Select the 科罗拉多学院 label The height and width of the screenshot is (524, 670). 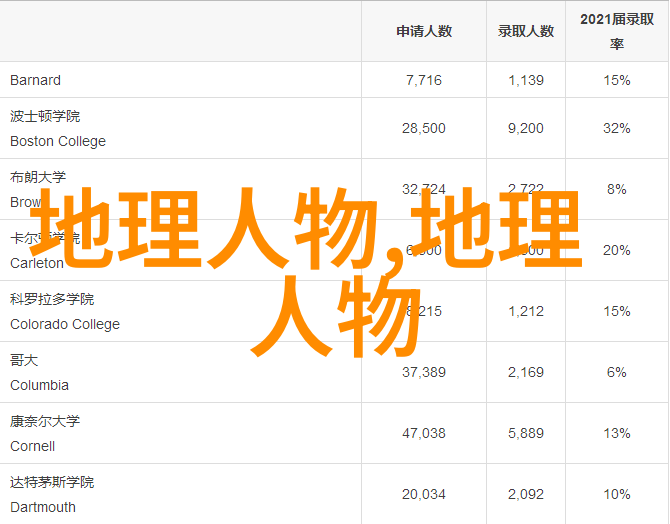[x=52, y=299]
